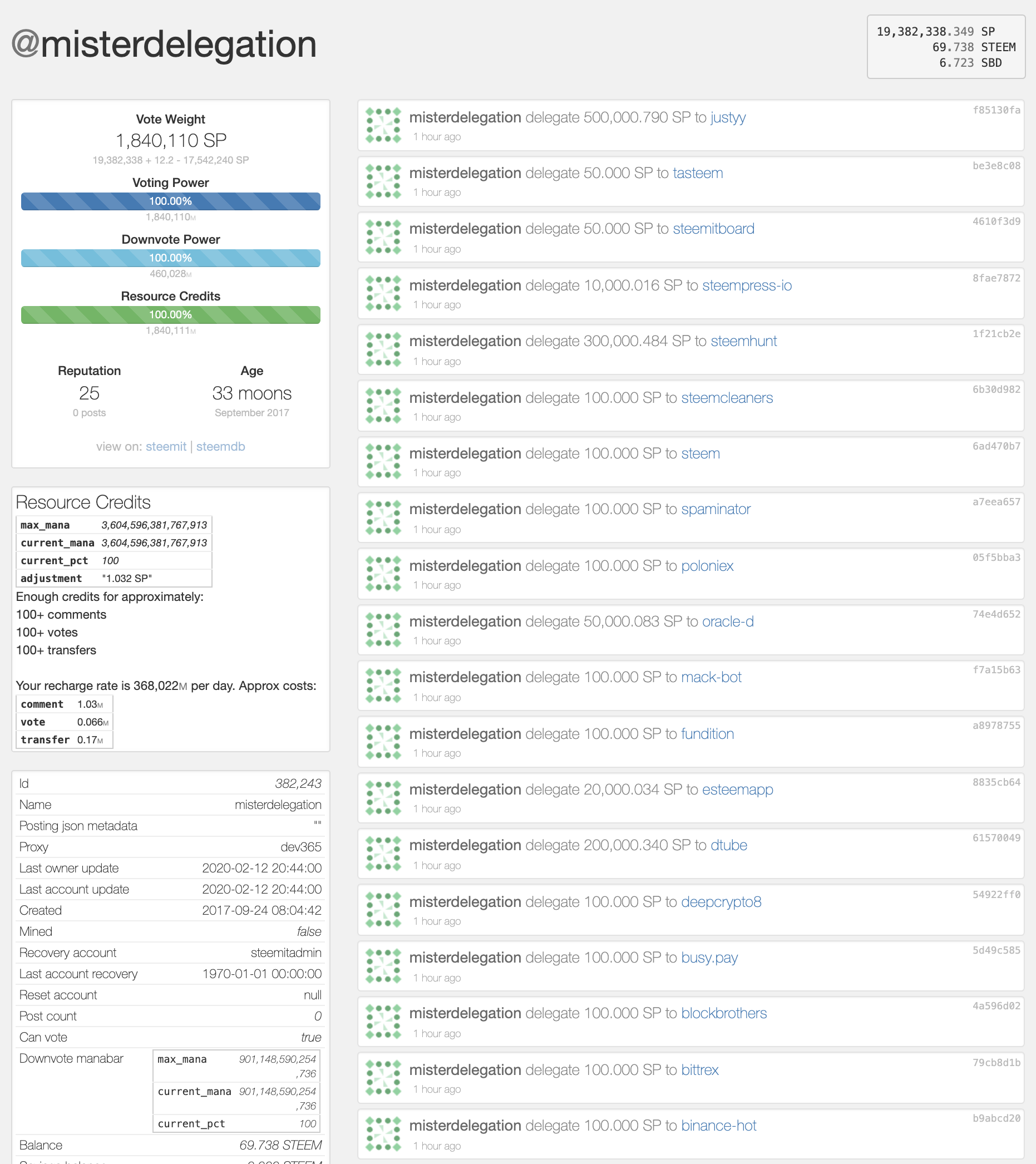This screenshot has width=1036, height=1164.
Task: Click avatar icon in steemhunt delegation row
Action: pos(383,349)
